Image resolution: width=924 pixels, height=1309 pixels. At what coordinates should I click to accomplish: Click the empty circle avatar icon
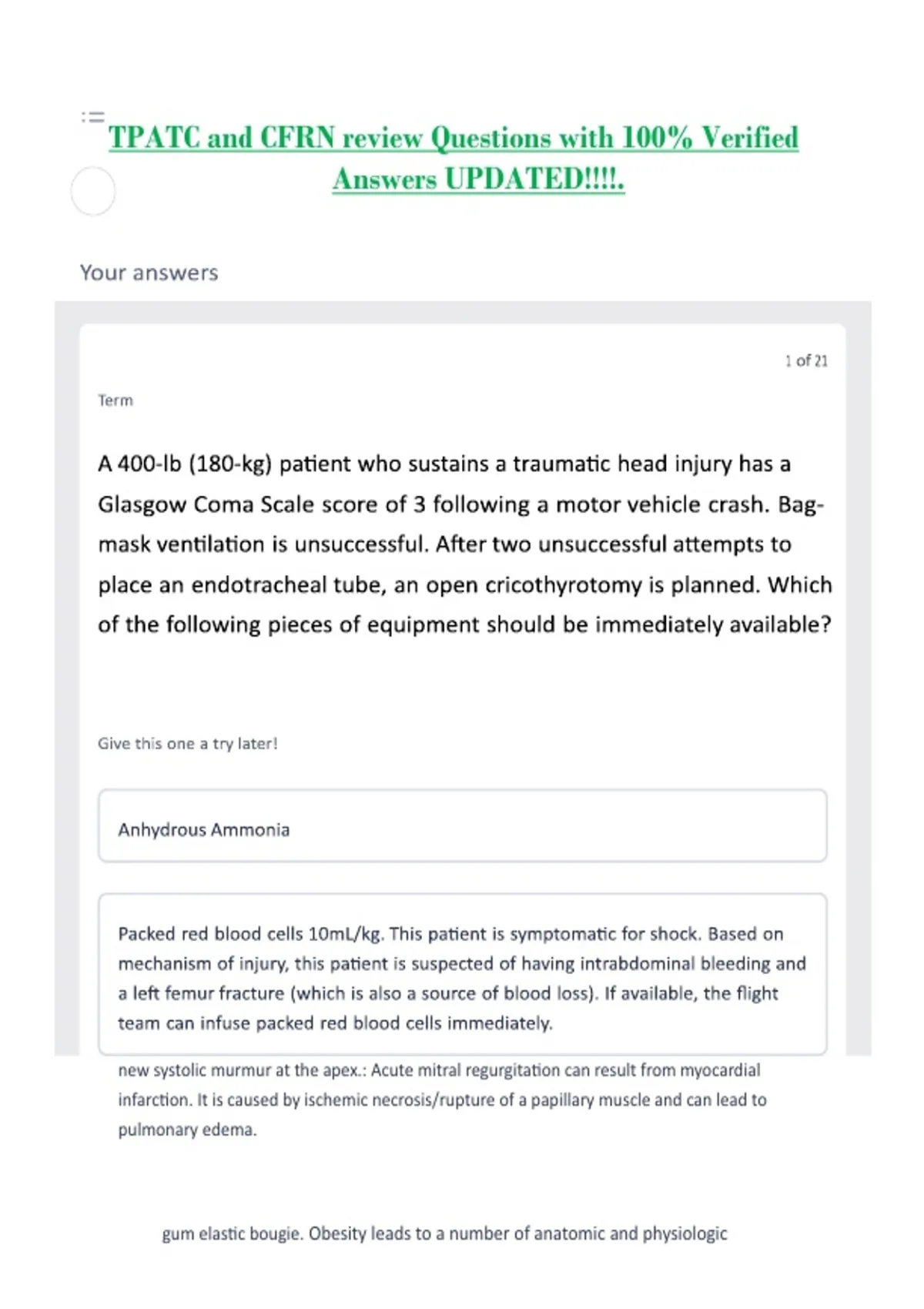[x=93, y=191]
